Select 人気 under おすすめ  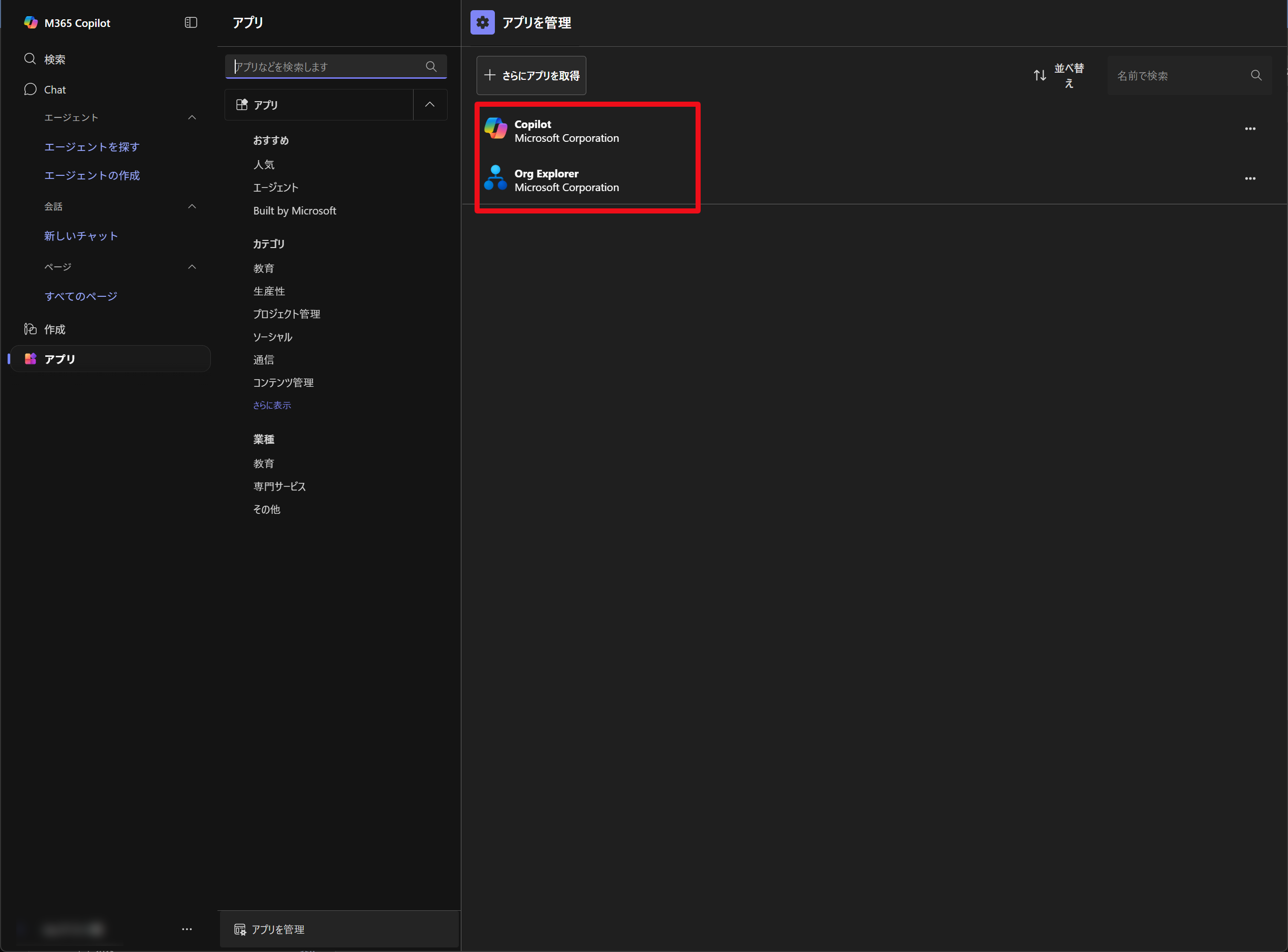[264, 165]
